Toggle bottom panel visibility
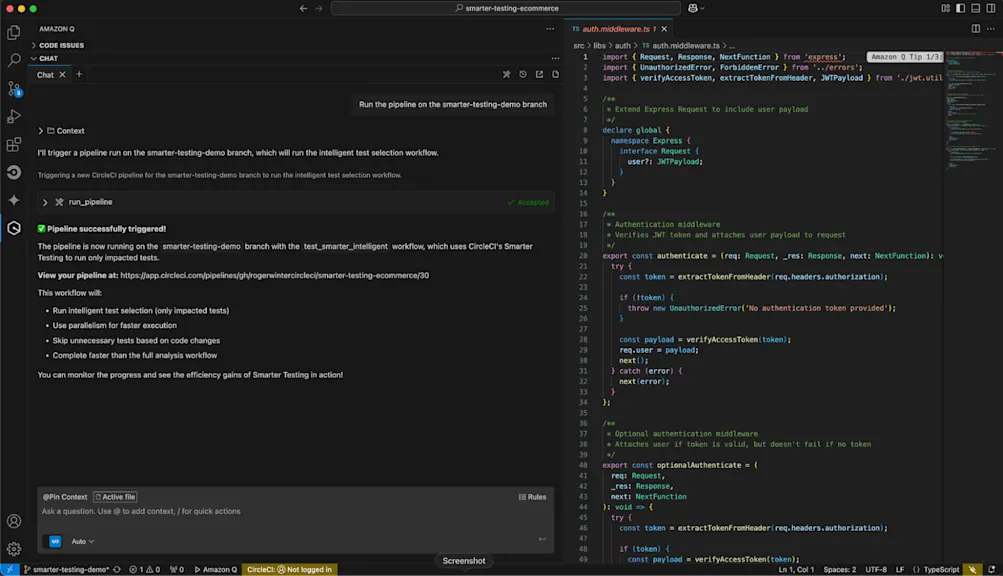The image size is (1003, 576). click(975, 8)
